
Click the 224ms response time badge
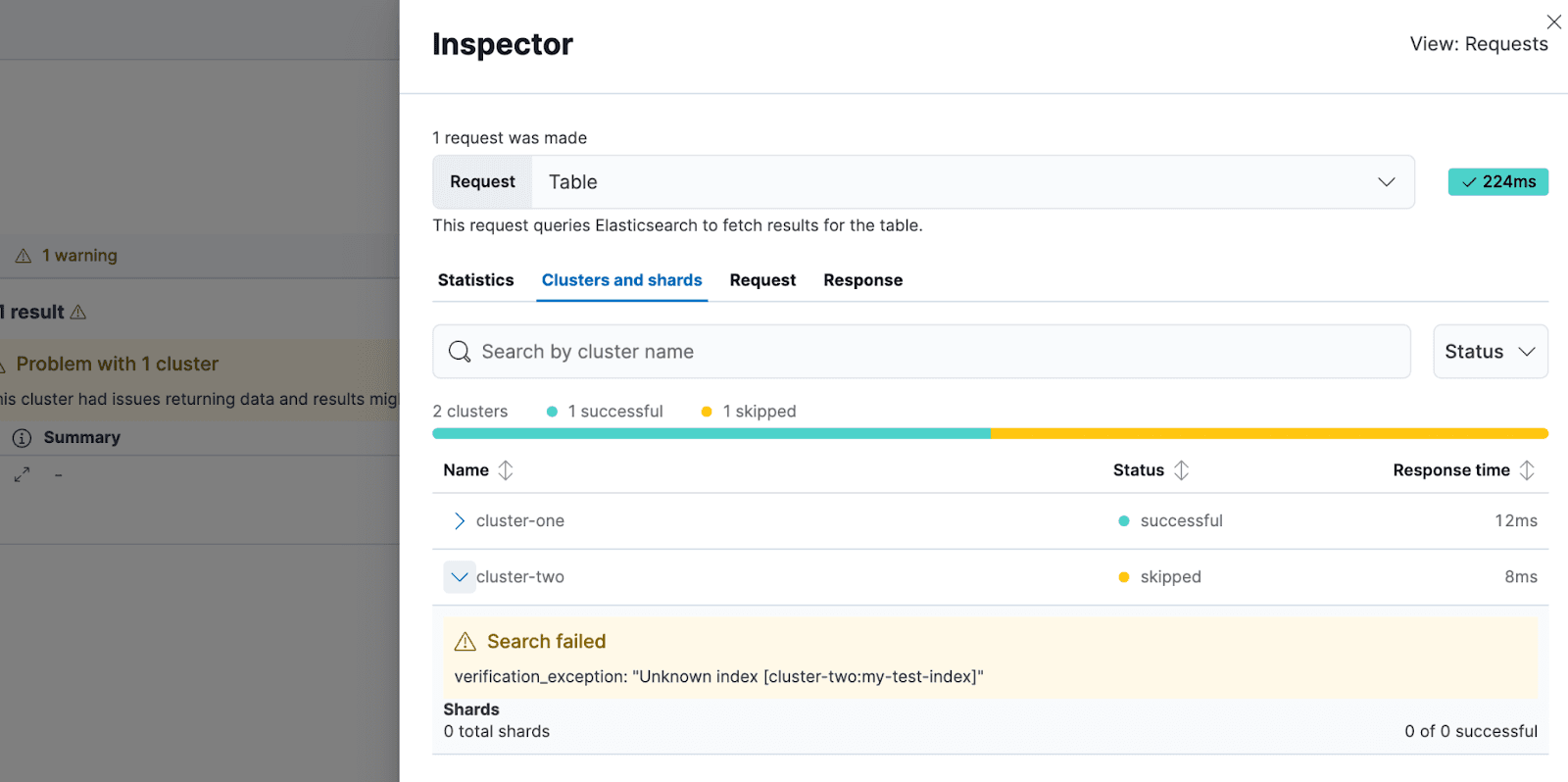(x=1497, y=182)
